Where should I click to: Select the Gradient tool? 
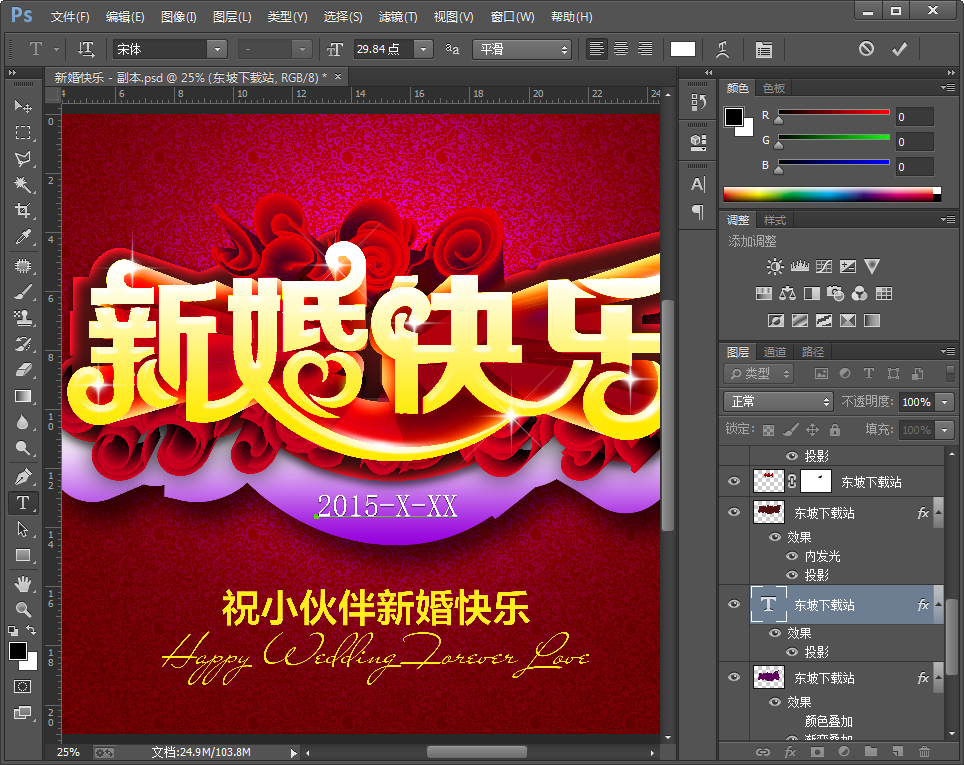coord(23,396)
